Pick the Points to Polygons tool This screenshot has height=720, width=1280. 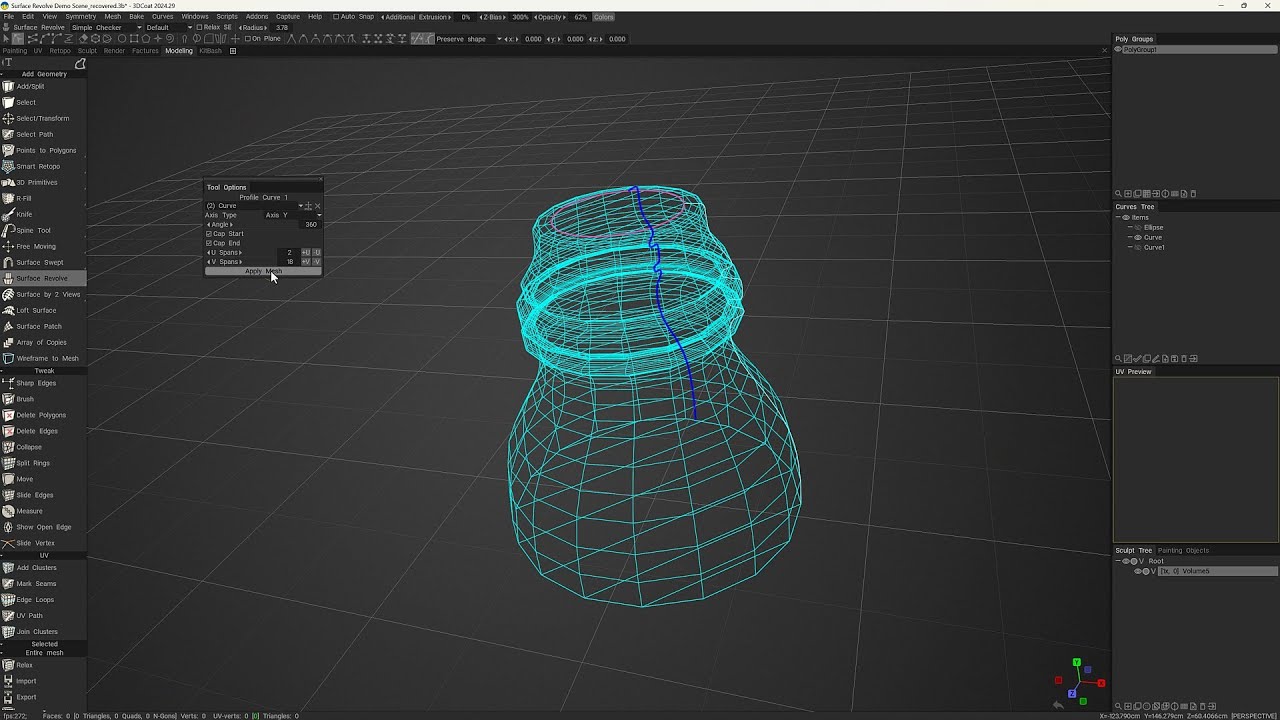pos(45,150)
